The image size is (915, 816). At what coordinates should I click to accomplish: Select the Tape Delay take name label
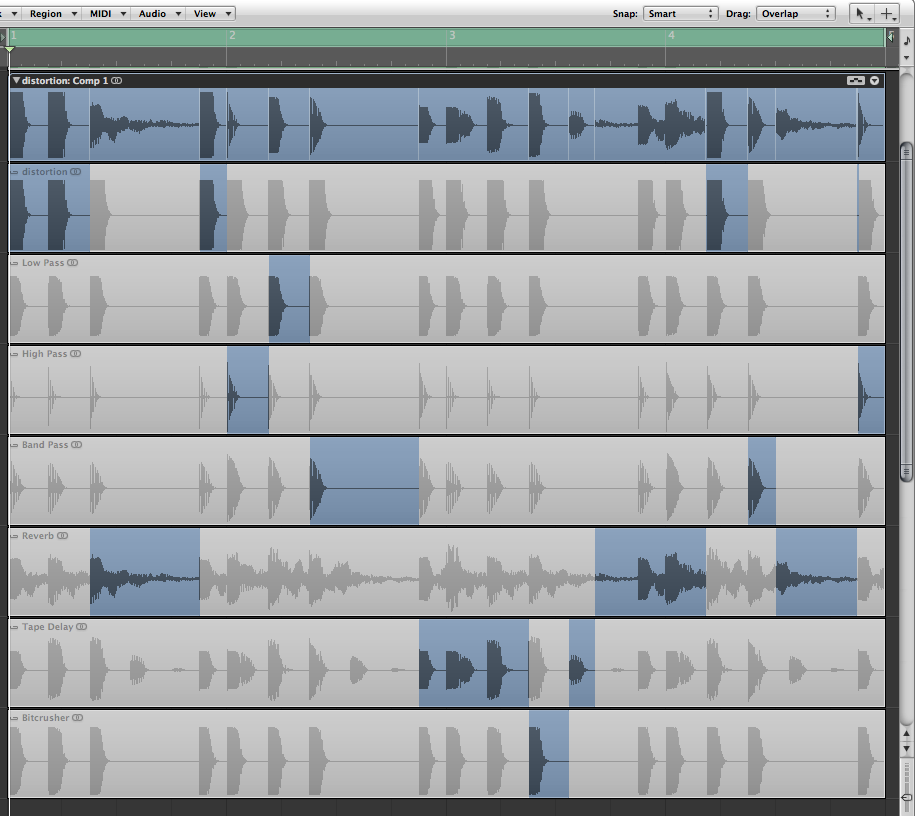[47, 627]
